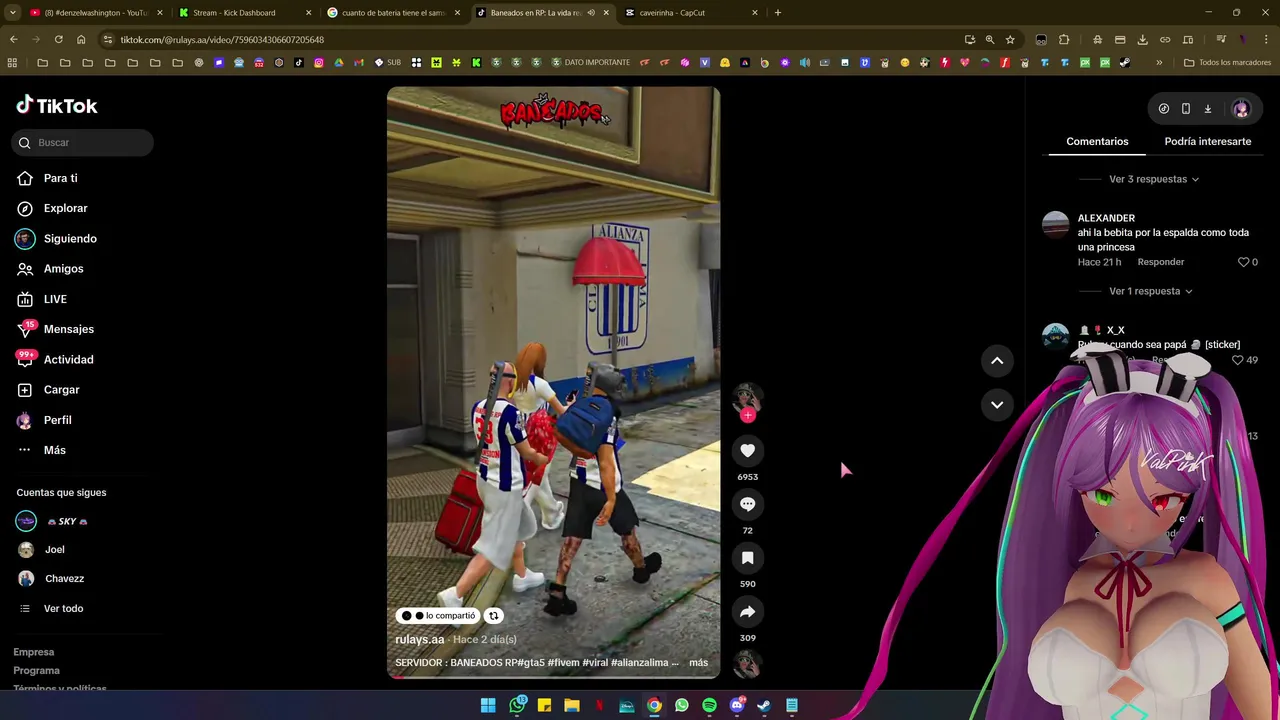
Task: Open profile avatar in top-right pill
Action: pos(1241,109)
